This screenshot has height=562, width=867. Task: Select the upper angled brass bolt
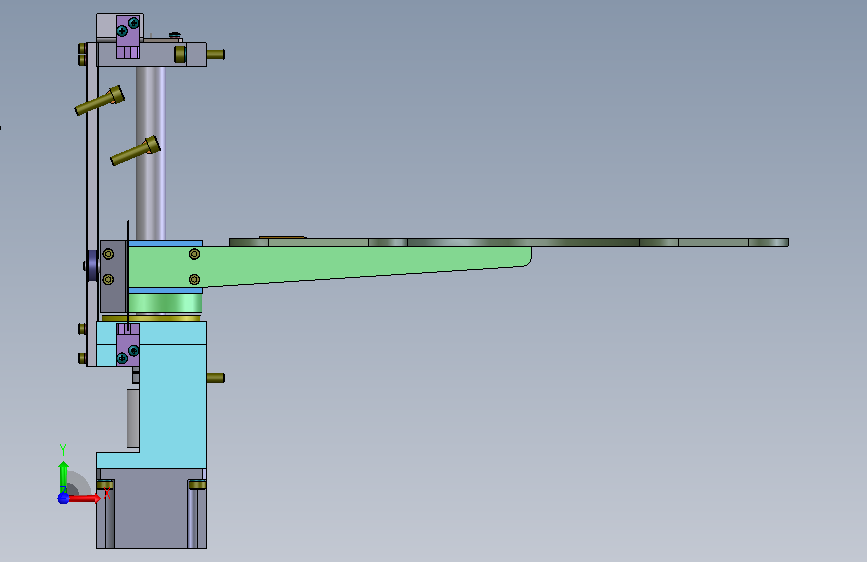click(100, 100)
